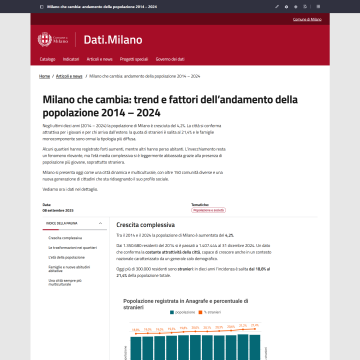Click breadcrumb text Milano che cambia
The width and height of the screenshot is (360, 360).
[x=145, y=76]
